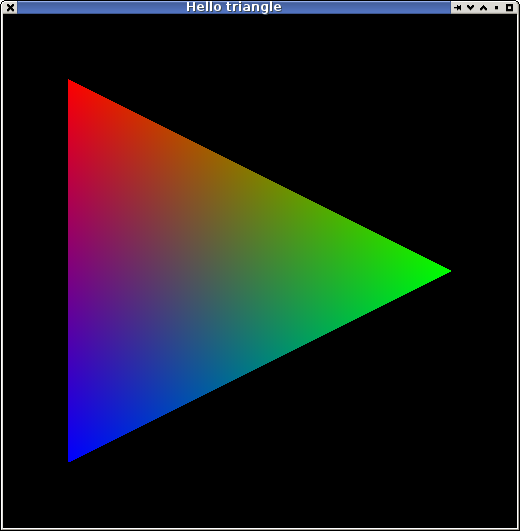Click the large hollow square maximize icon
Image resolution: width=520 pixels, height=531 pixels.
(509, 7)
